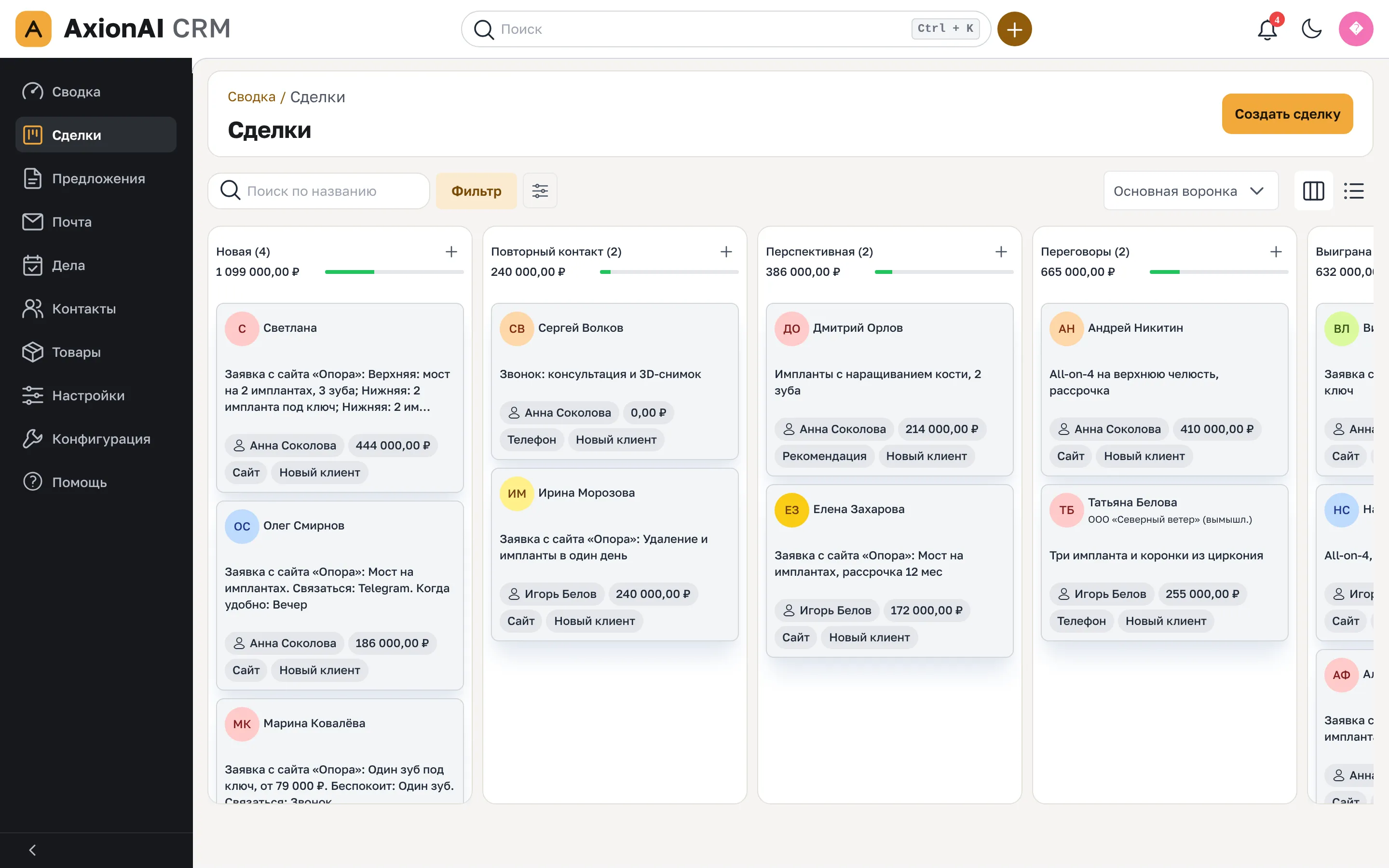Open the Основная воронка dropdown
This screenshot has height=868, width=1389.
click(x=1190, y=191)
